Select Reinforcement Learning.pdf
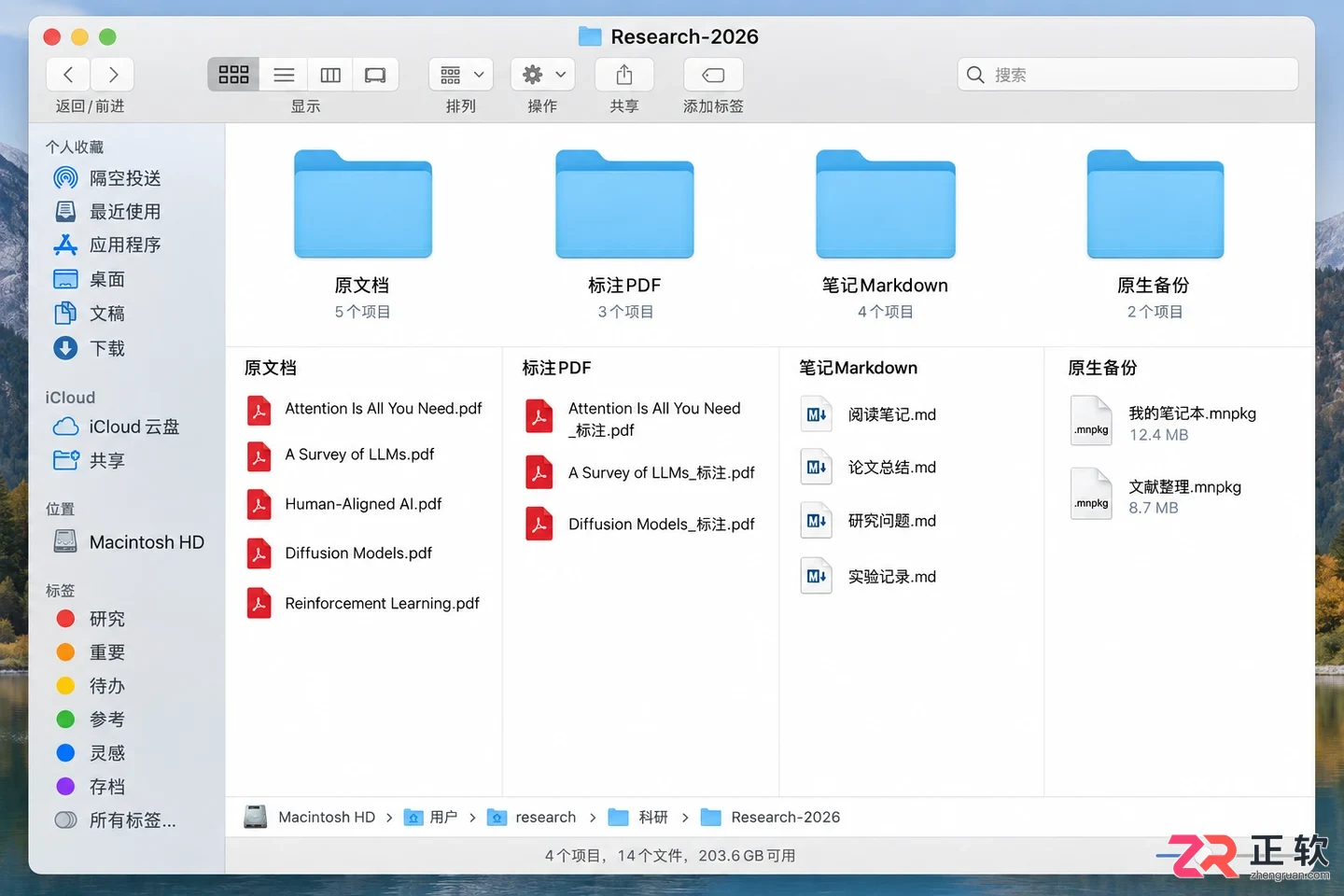Image resolution: width=1344 pixels, height=896 pixels. click(364, 604)
